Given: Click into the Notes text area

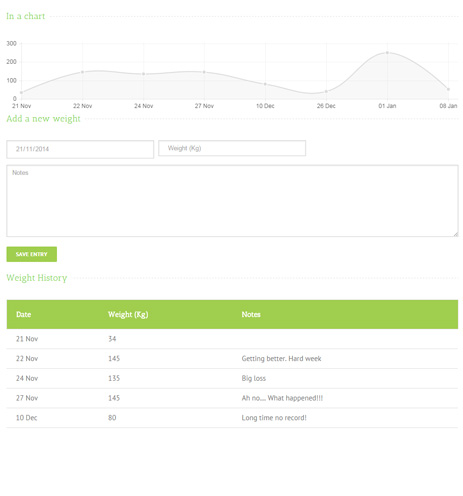Looking at the screenshot, I should click(232, 201).
